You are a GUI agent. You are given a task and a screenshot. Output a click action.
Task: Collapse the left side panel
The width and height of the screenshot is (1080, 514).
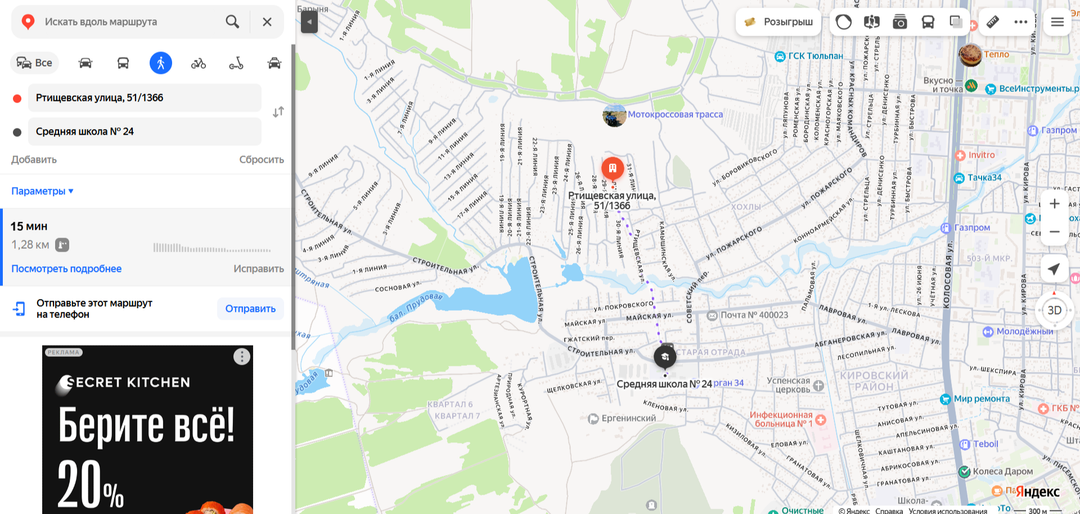[x=309, y=22]
